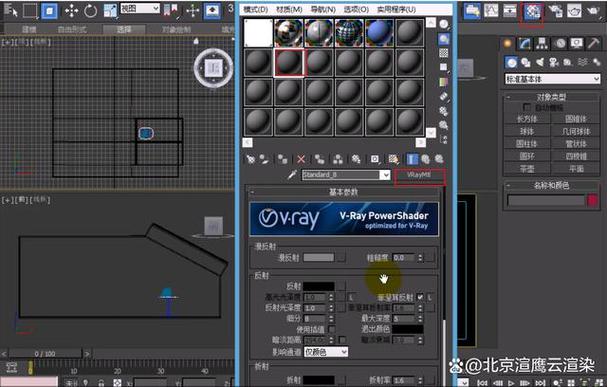Click the 折射 refraction color swatch
The width and height of the screenshot is (607, 387).
(319, 380)
